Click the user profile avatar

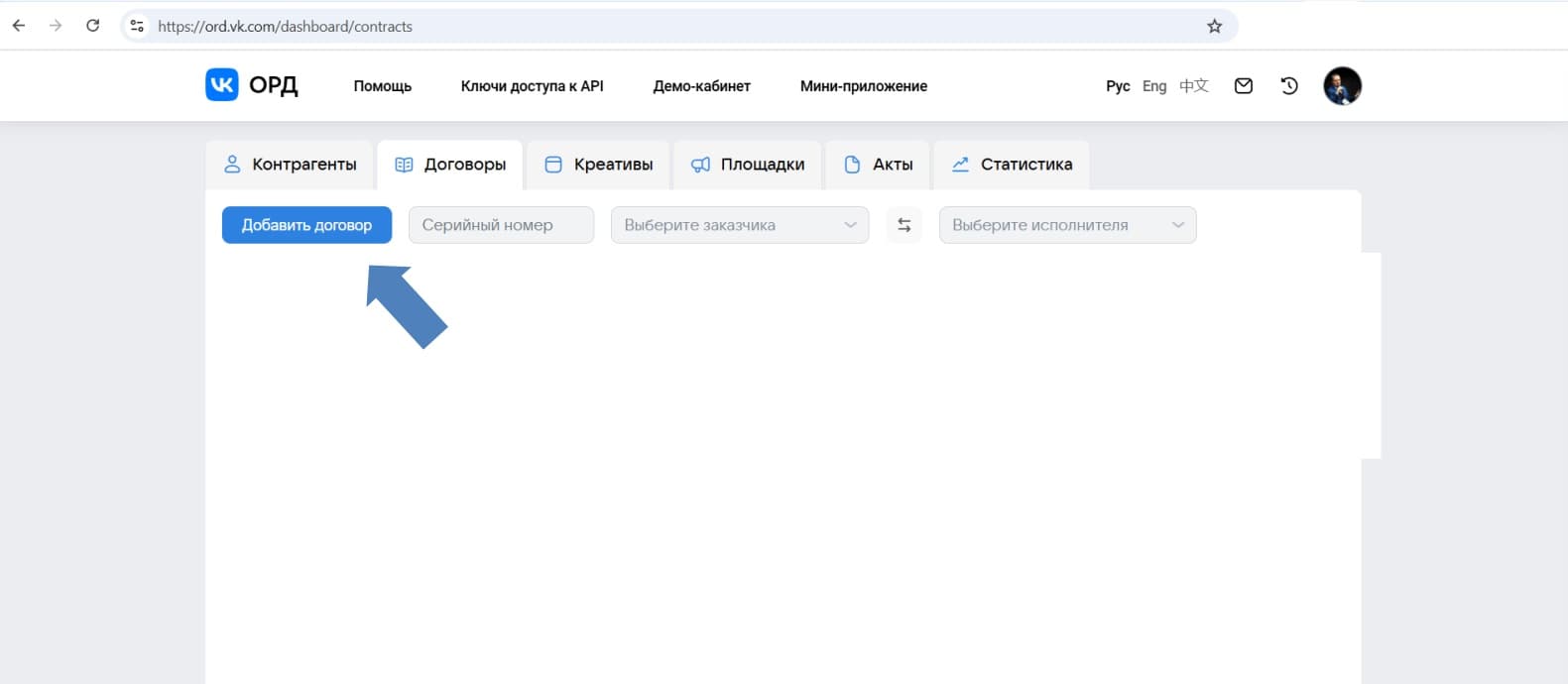pyautogui.click(x=1342, y=86)
